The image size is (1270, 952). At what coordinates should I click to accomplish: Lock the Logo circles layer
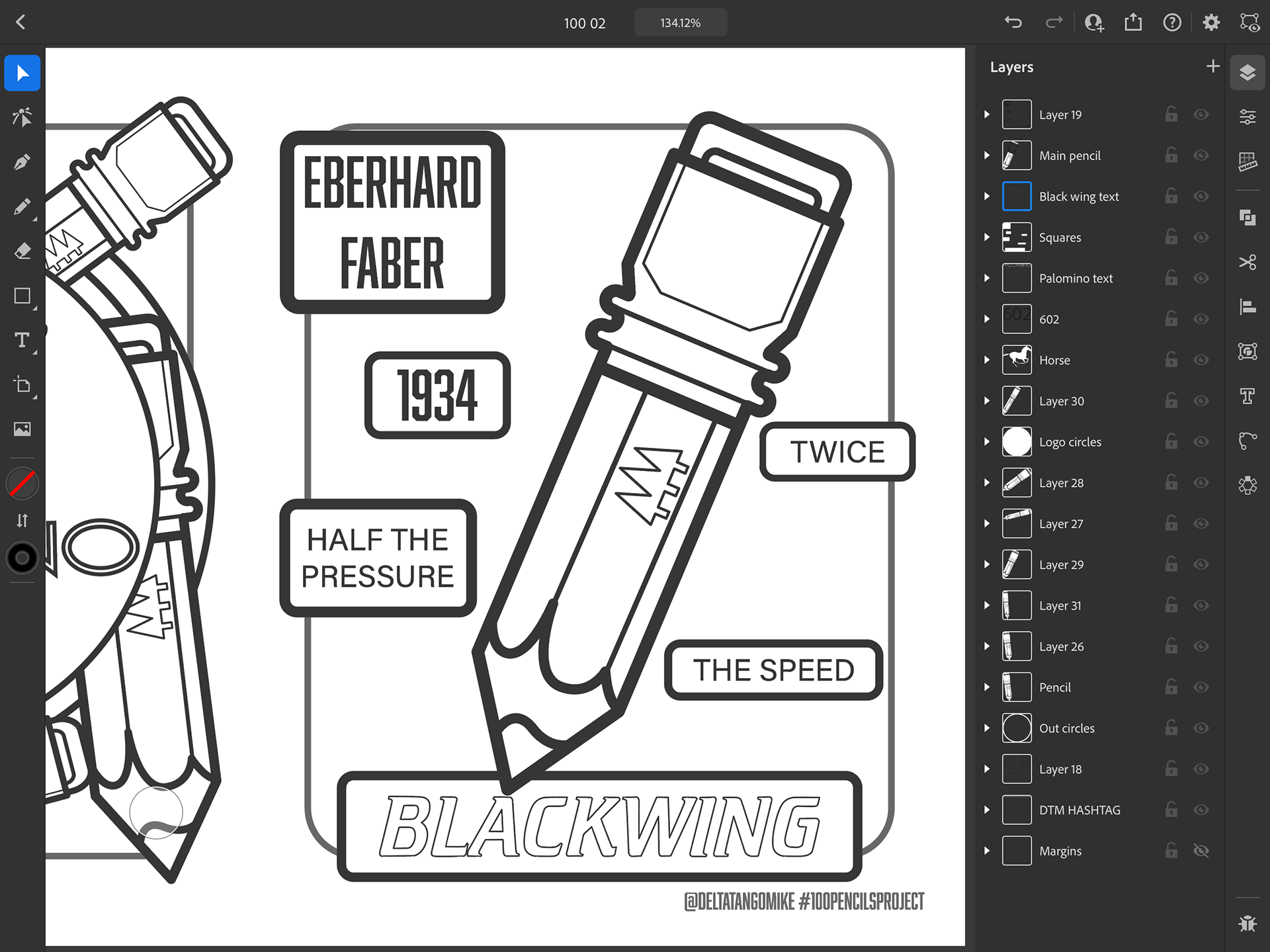(1171, 441)
